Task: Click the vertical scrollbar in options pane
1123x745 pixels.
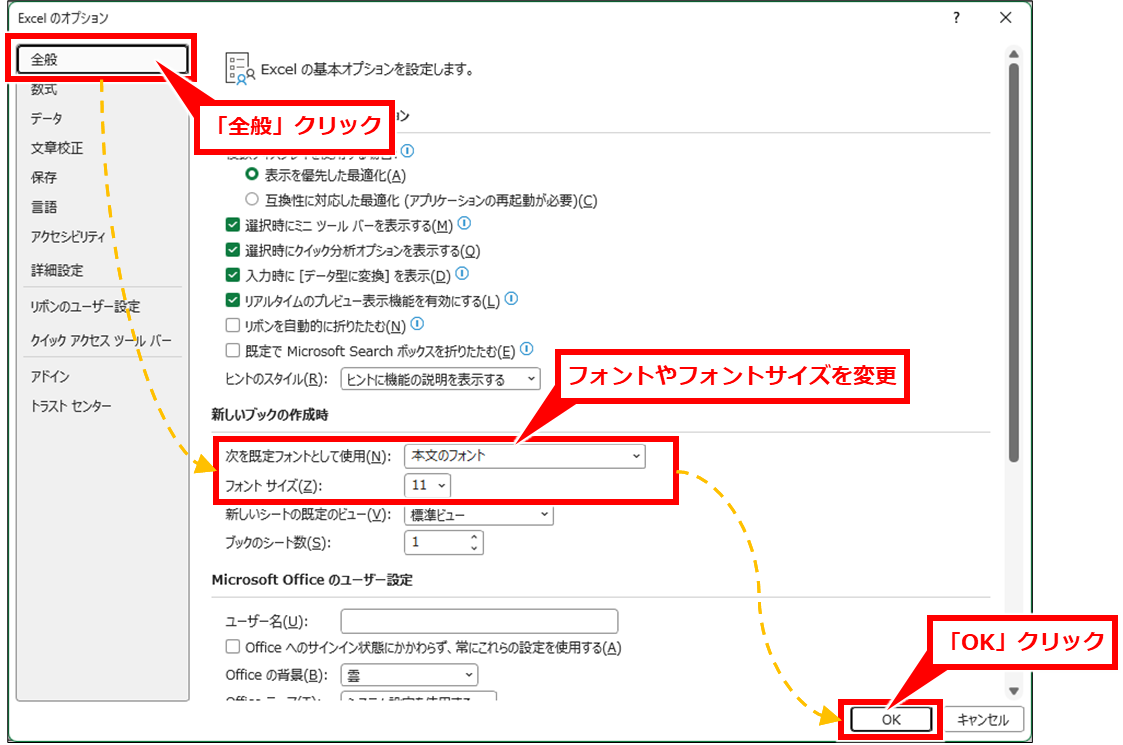Action: click(x=1013, y=260)
